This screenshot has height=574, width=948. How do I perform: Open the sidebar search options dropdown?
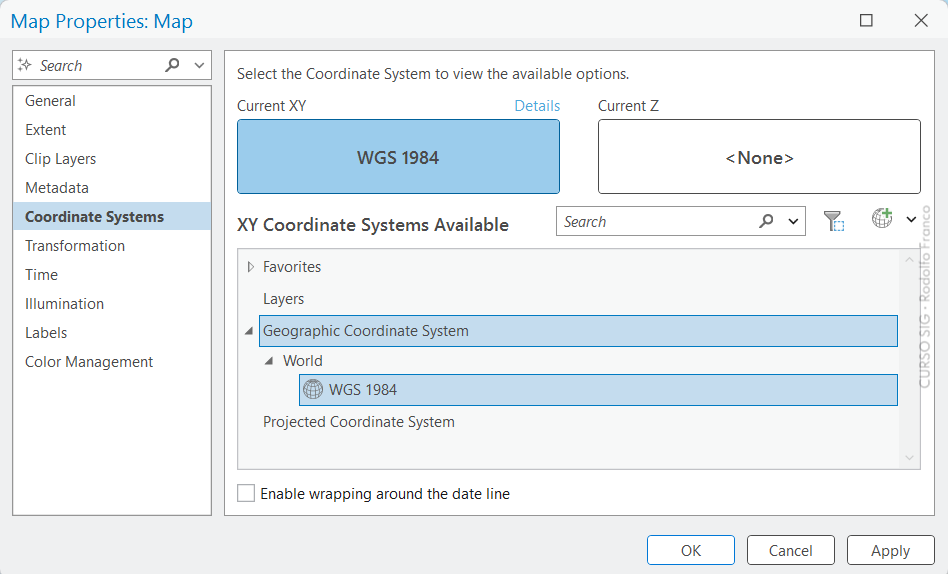pyautogui.click(x=199, y=65)
